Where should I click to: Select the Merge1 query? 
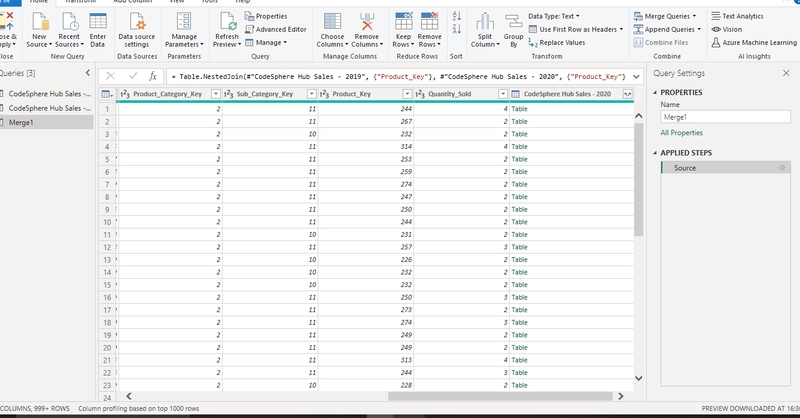point(46,122)
